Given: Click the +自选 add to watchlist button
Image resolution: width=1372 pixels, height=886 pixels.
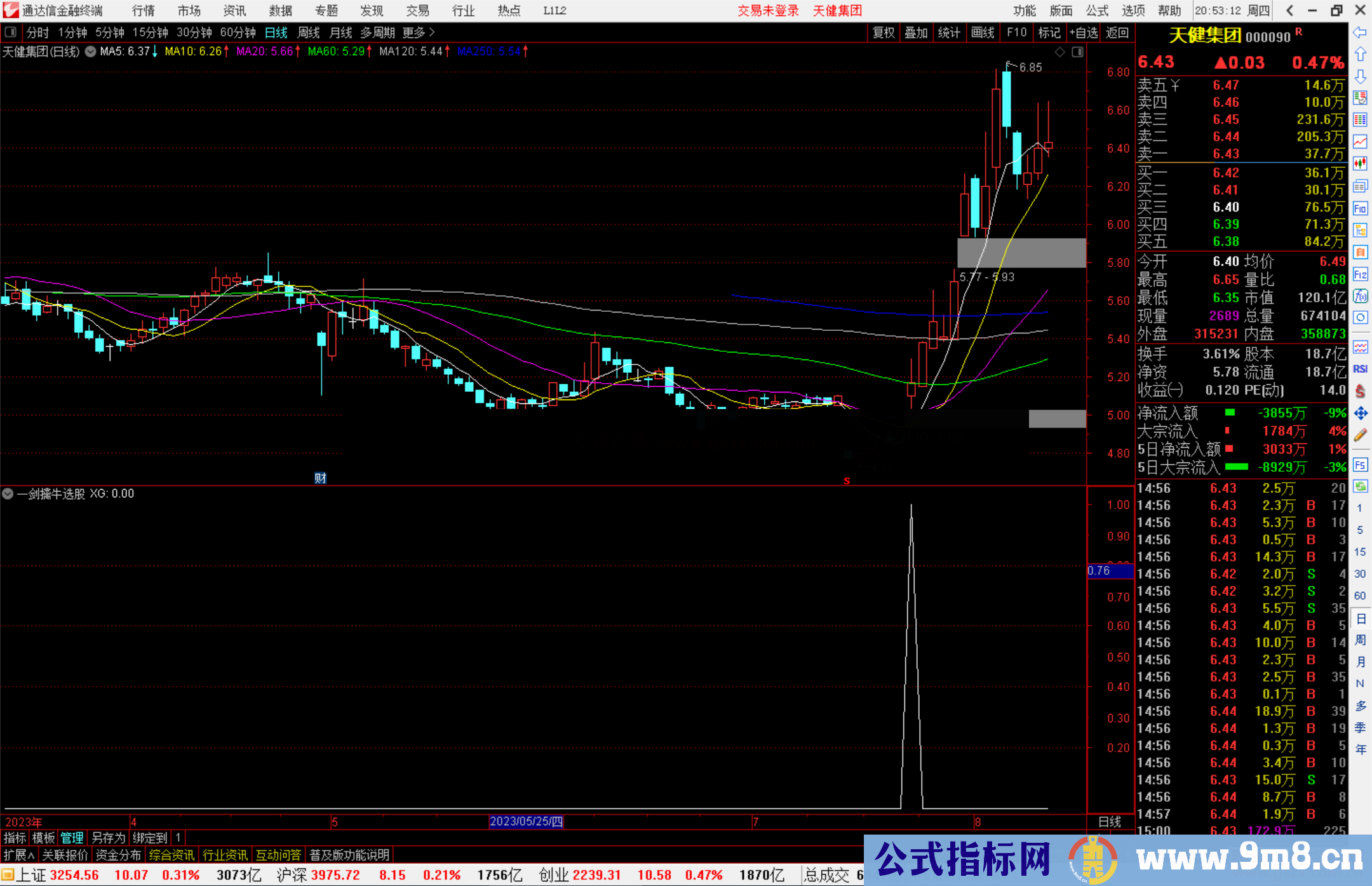Looking at the screenshot, I should tap(1084, 32).
